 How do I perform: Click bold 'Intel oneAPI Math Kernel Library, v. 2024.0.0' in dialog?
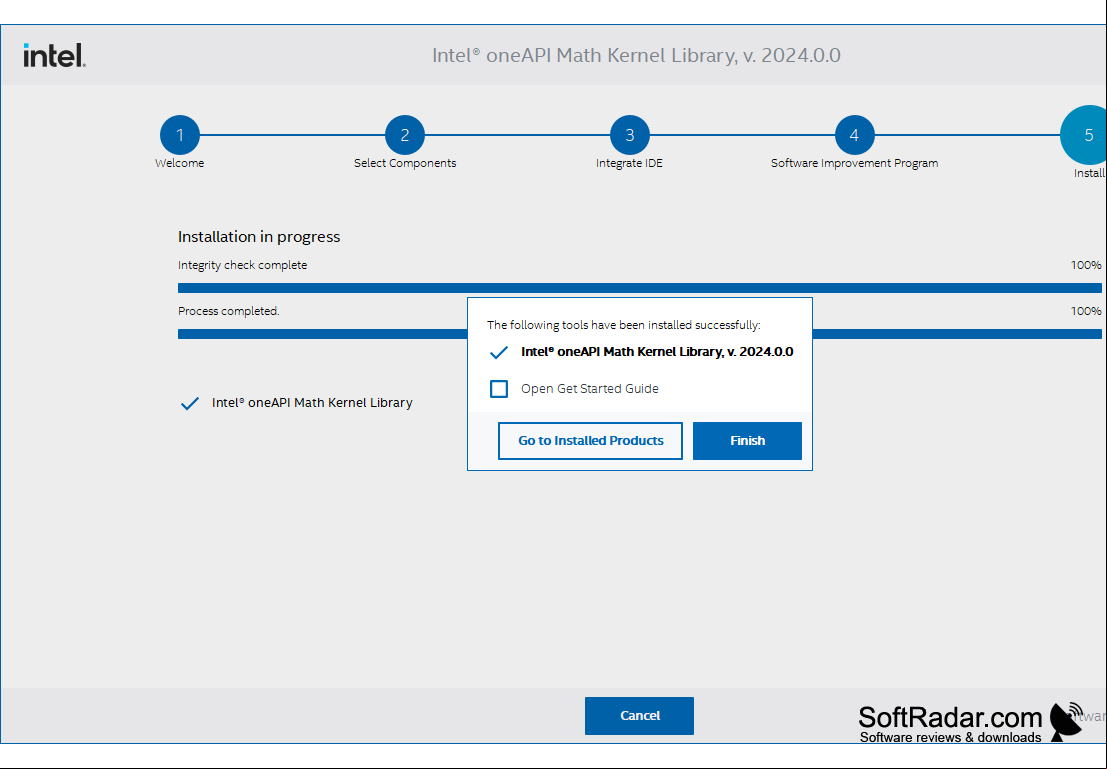[657, 352]
